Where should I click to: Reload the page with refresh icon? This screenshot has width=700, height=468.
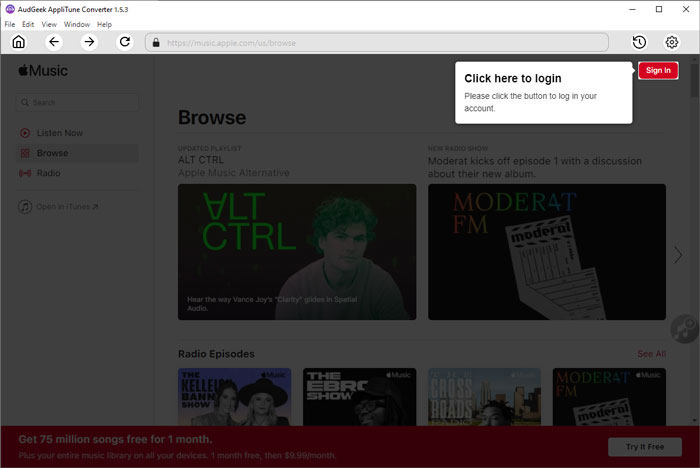125,42
